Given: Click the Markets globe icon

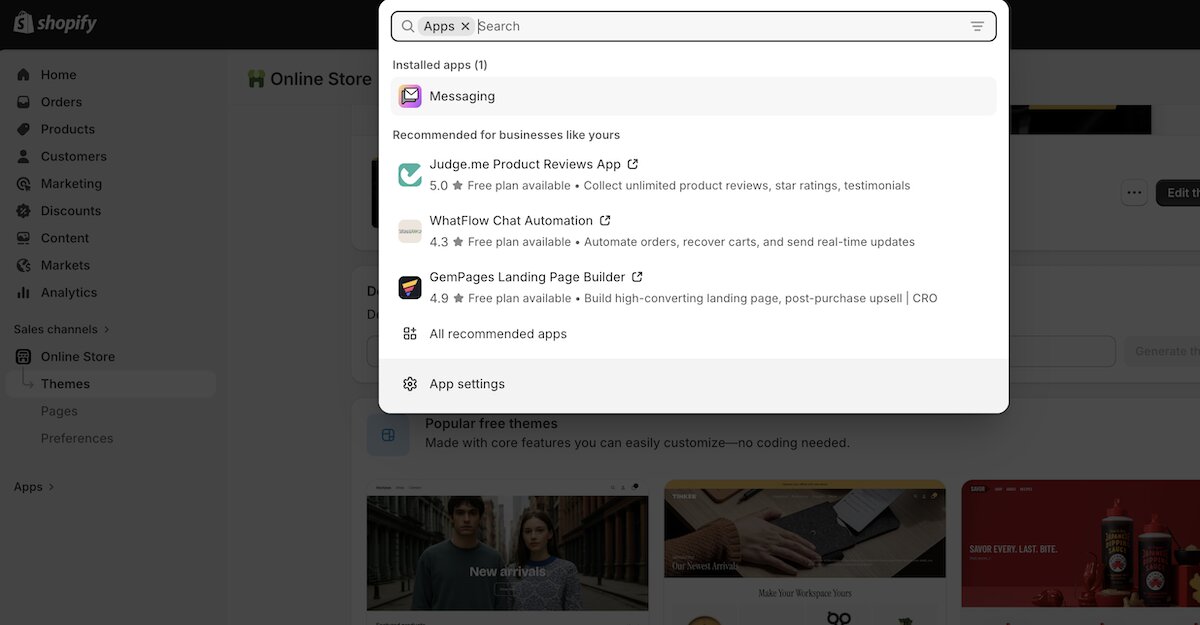Looking at the screenshot, I should point(23,265).
